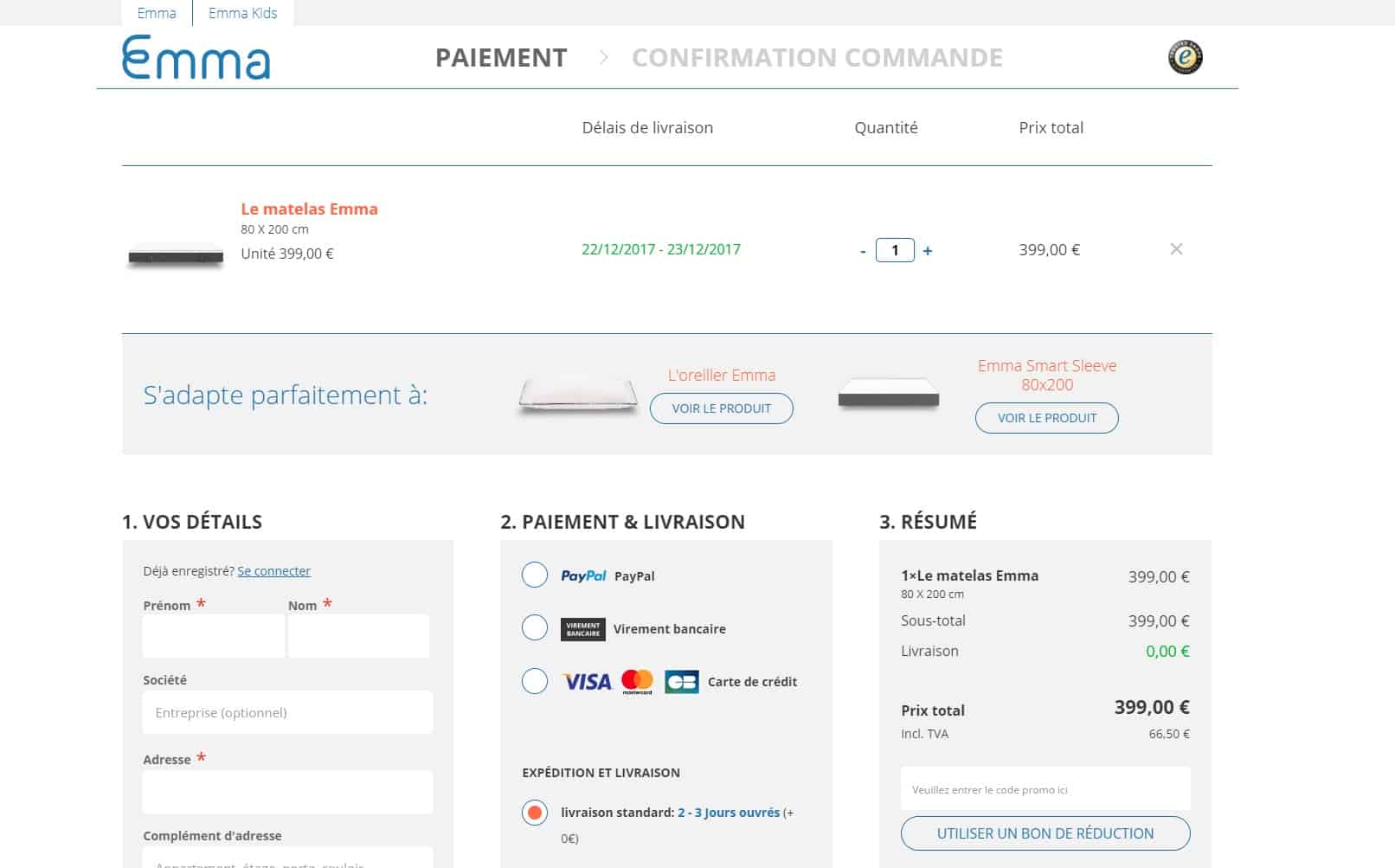Click the Prix total column header

1051,127
